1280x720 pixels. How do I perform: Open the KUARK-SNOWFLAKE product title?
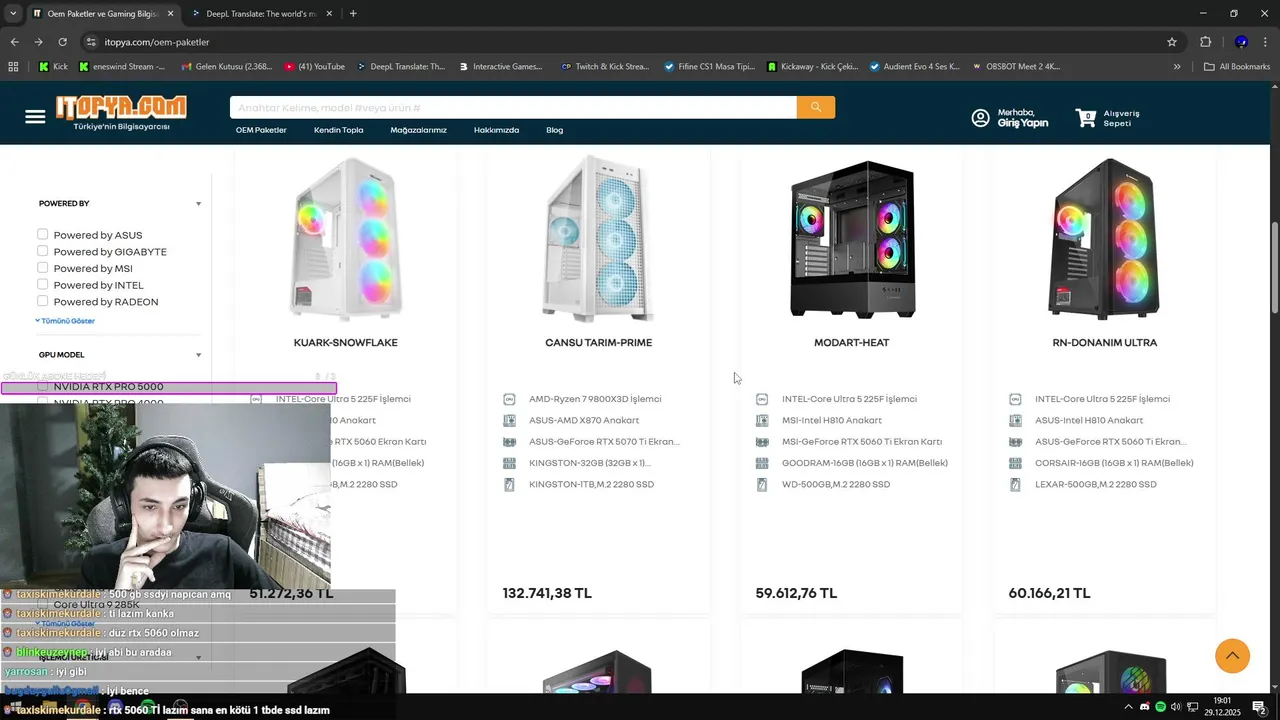pos(346,343)
